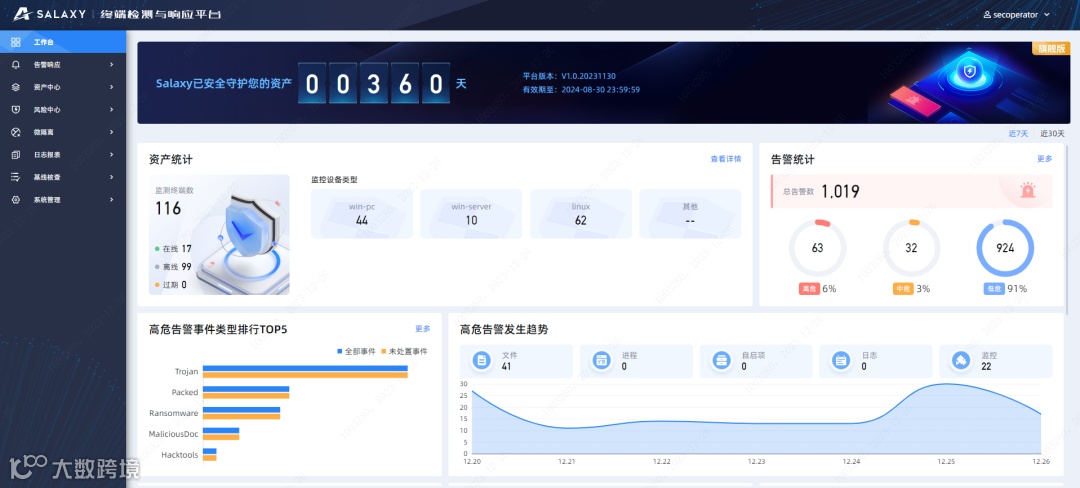Click the 告警响应 bell icon
Viewport: 1080px width, 488px height.
[16, 65]
